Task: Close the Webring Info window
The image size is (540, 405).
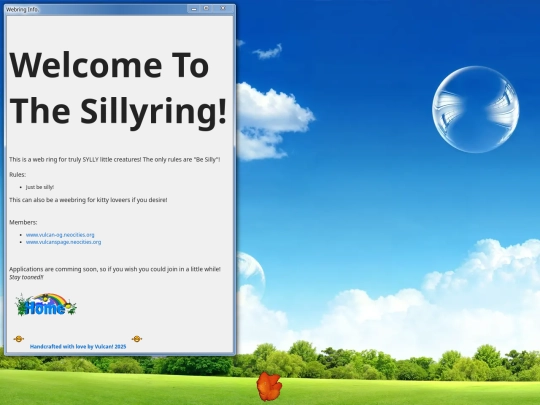Action: pyautogui.click(x=223, y=9)
